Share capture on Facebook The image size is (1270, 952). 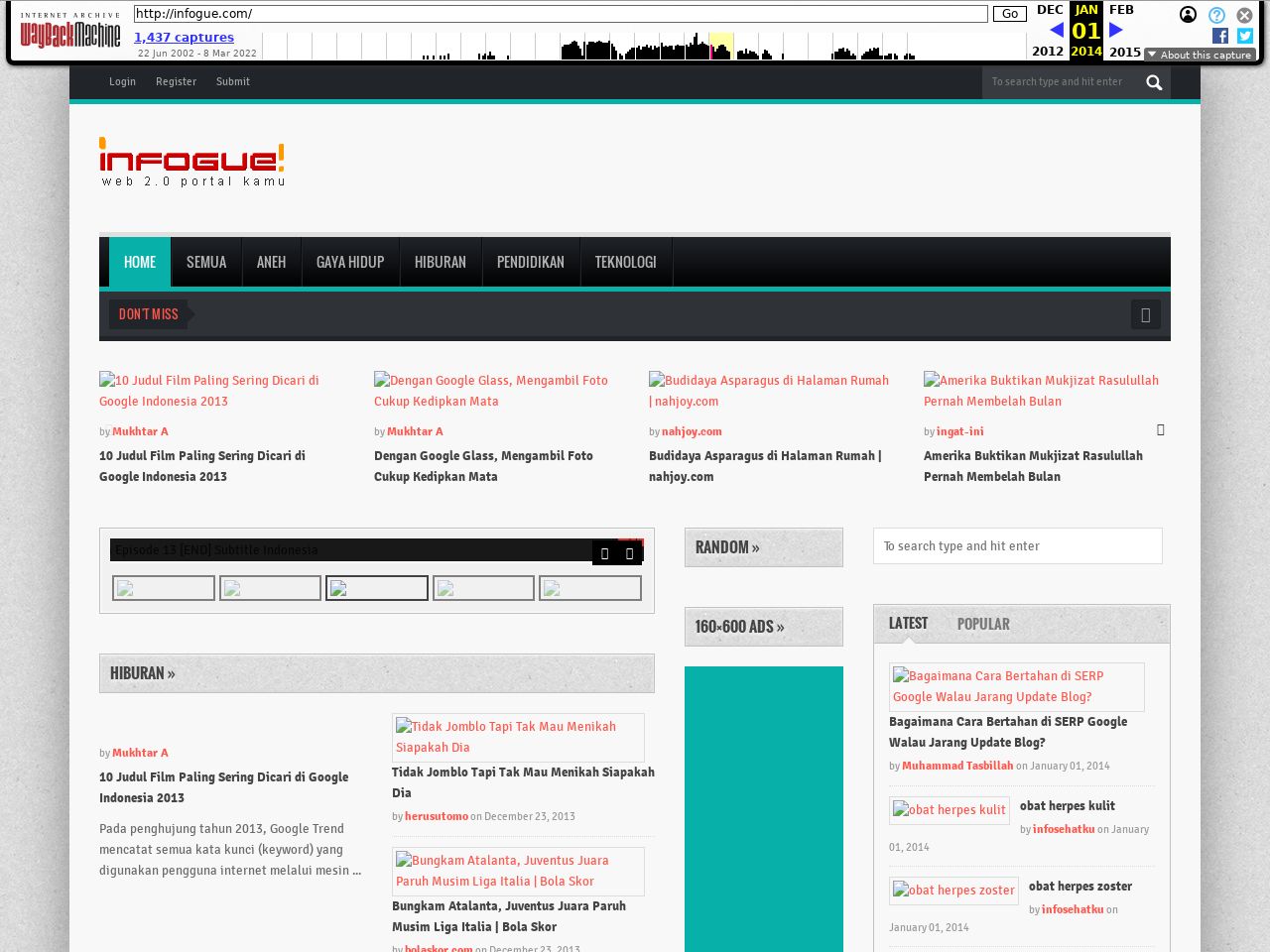point(1220,36)
